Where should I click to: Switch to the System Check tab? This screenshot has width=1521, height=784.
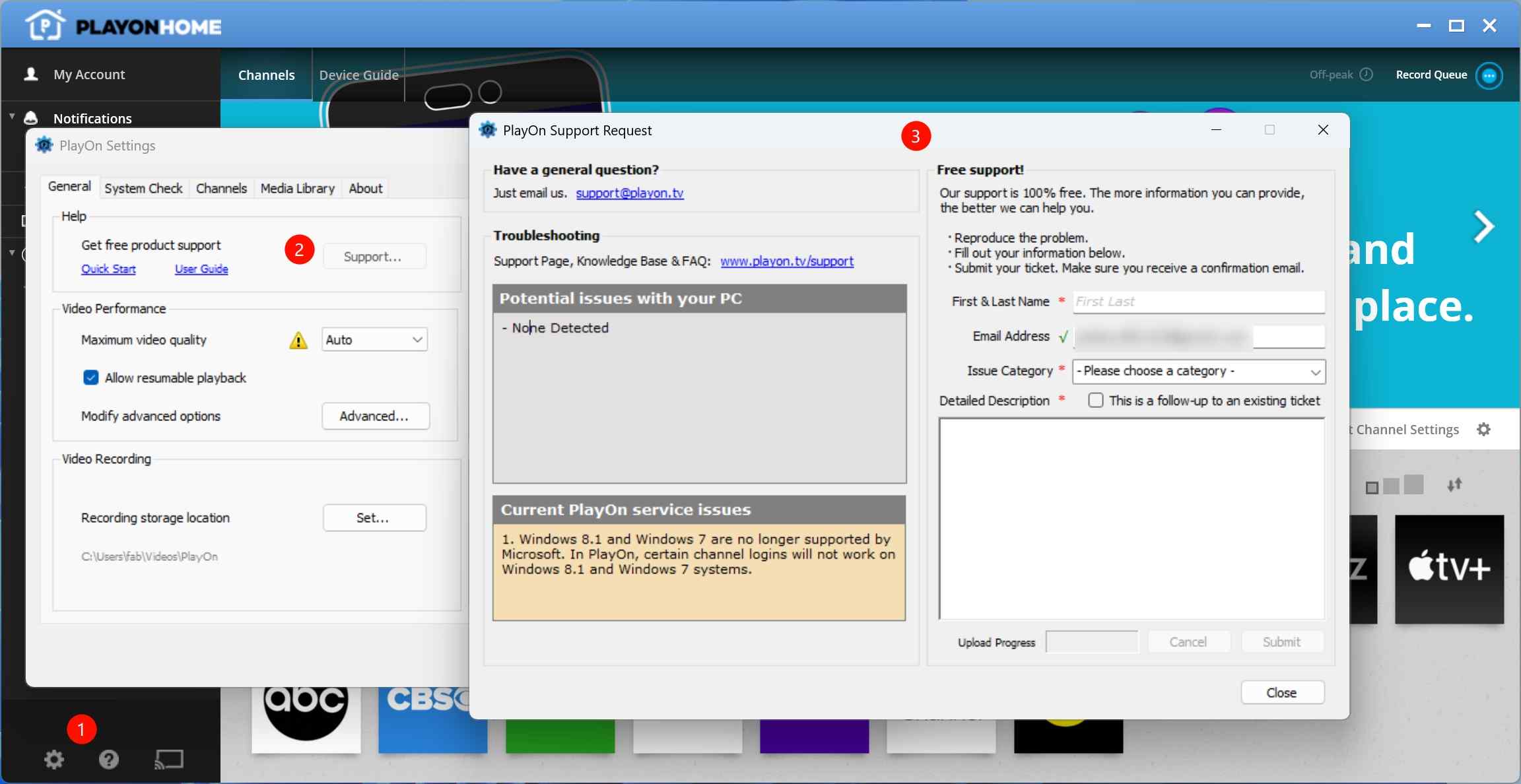point(143,188)
